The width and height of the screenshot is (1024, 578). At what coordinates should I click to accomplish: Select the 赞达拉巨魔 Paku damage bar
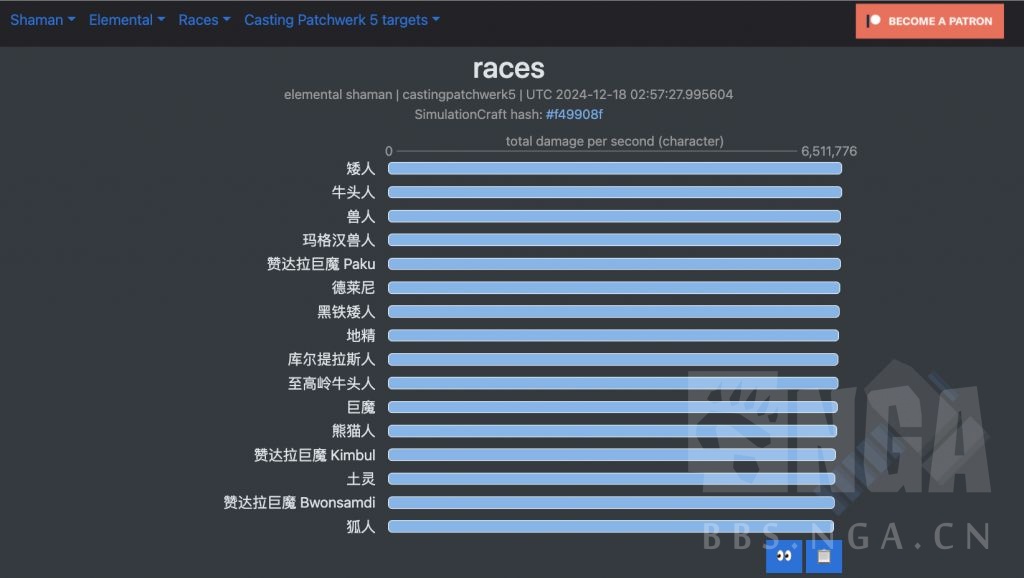click(x=614, y=263)
